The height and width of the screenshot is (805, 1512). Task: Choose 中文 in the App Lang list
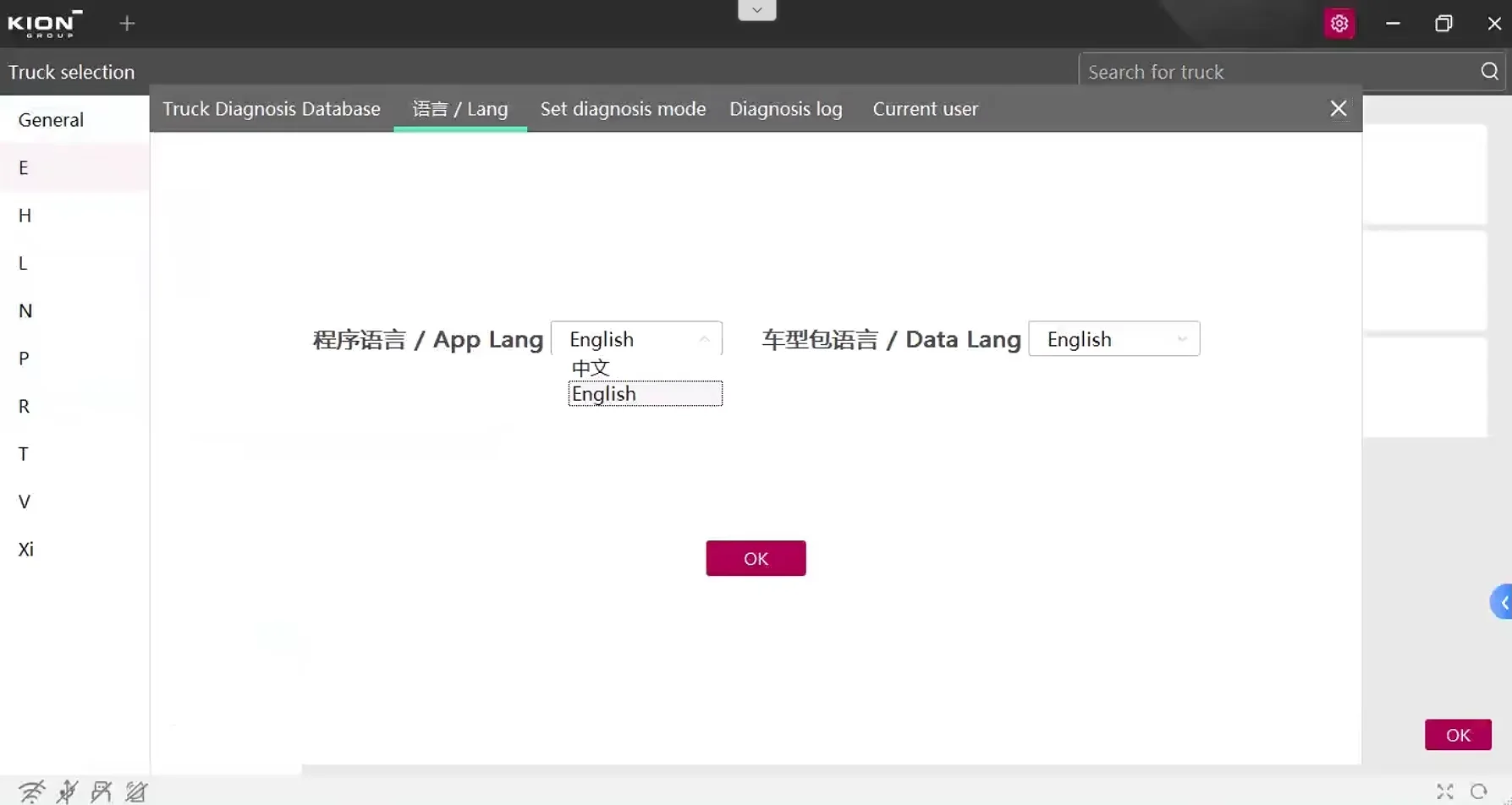(645, 368)
